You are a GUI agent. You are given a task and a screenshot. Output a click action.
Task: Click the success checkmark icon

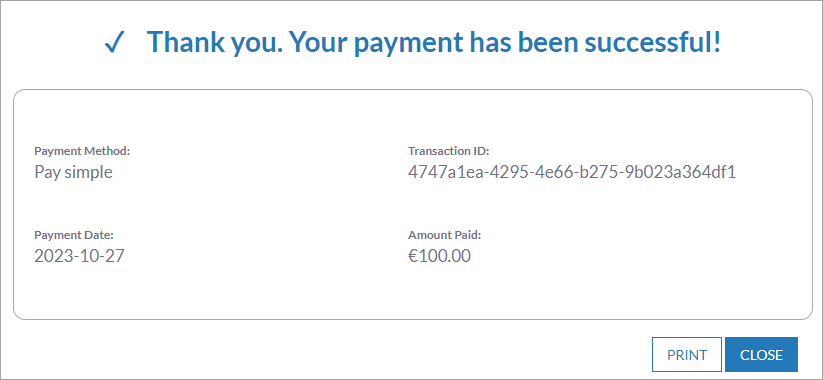114,44
